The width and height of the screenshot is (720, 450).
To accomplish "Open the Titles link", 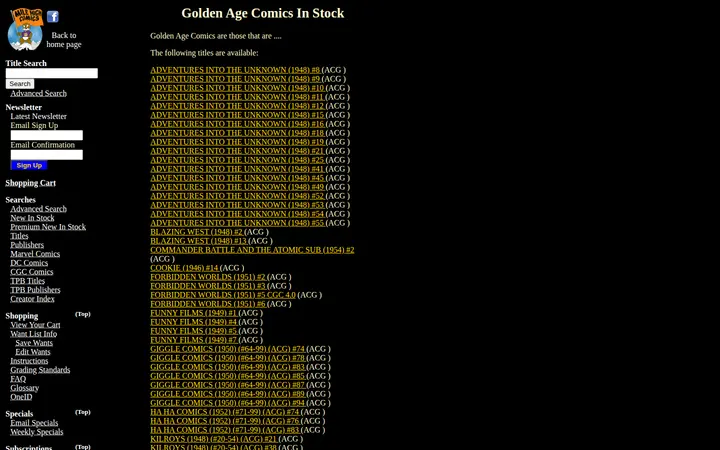I will pyautogui.click(x=19, y=236).
